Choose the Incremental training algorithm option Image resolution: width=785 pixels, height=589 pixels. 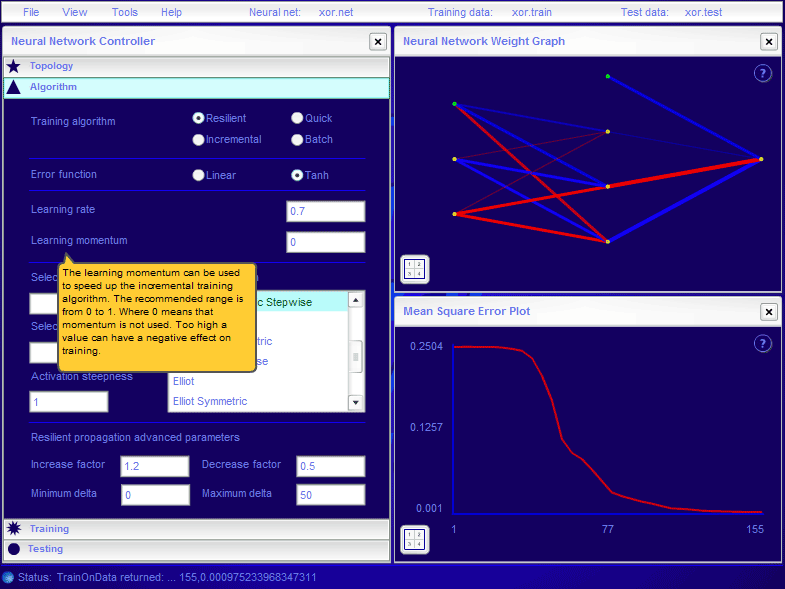[198, 140]
